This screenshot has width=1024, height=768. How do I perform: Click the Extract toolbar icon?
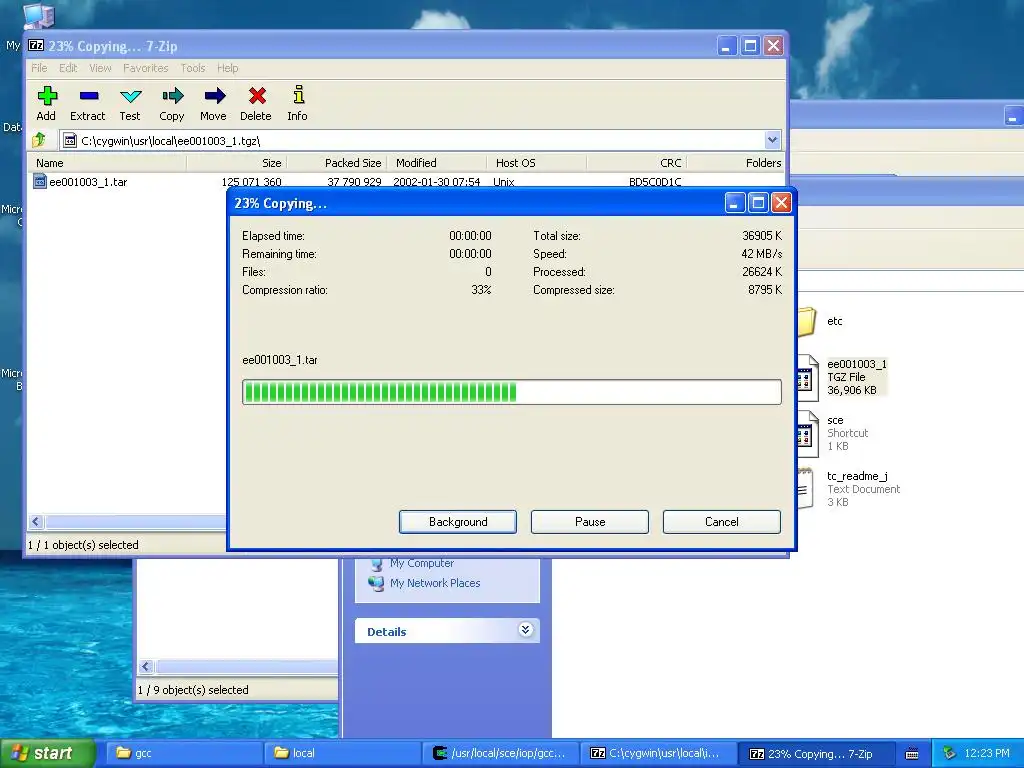(89, 97)
